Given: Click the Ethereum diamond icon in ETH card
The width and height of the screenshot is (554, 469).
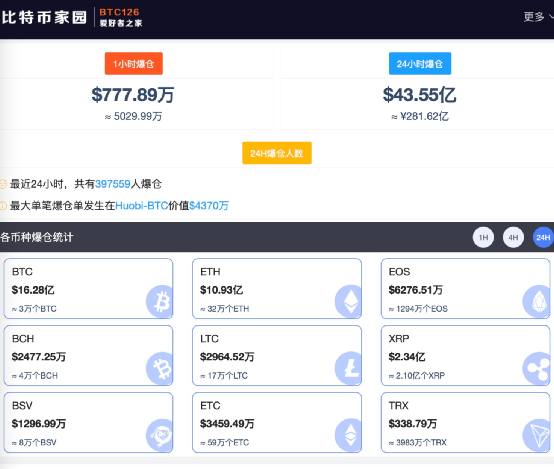Looking at the screenshot, I should tap(348, 301).
